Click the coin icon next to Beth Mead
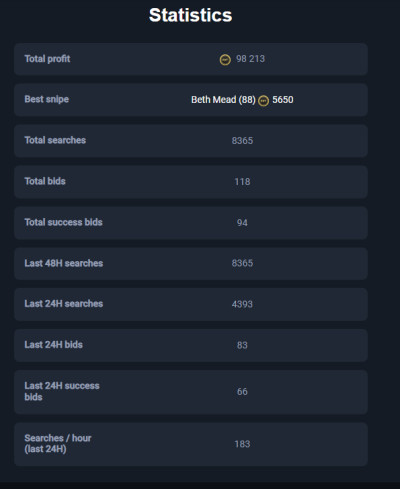Image resolution: width=400 pixels, height=489 pixels. click(263, 100)
